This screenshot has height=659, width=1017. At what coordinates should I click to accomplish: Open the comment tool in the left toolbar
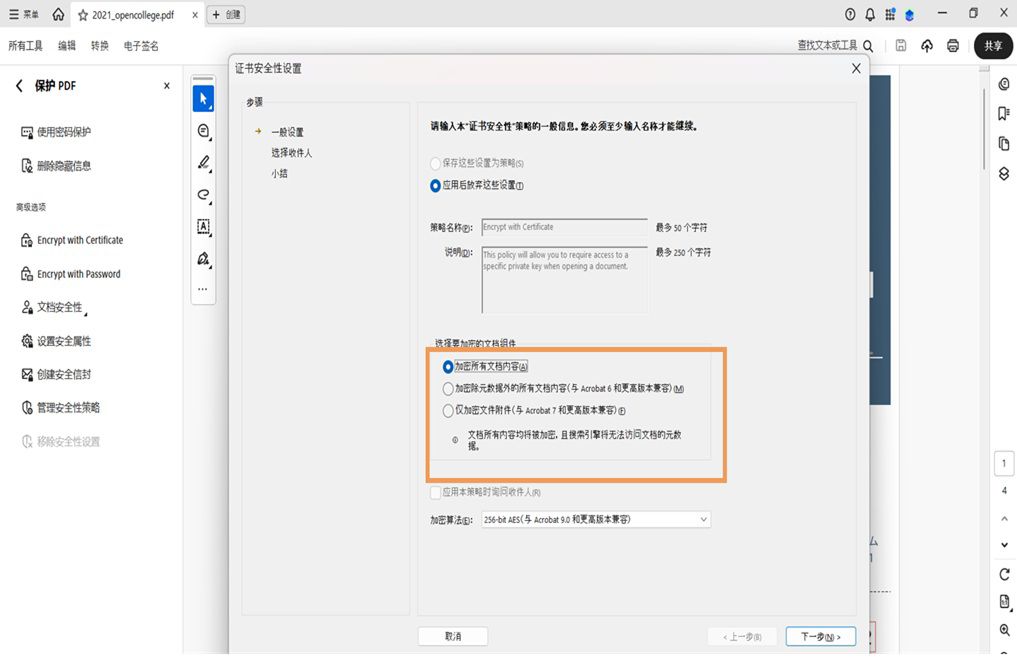tap(203, 131)
